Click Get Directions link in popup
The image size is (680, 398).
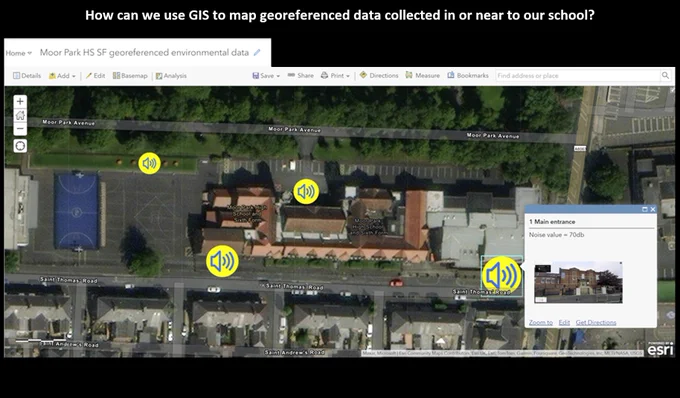click(596, 322)
